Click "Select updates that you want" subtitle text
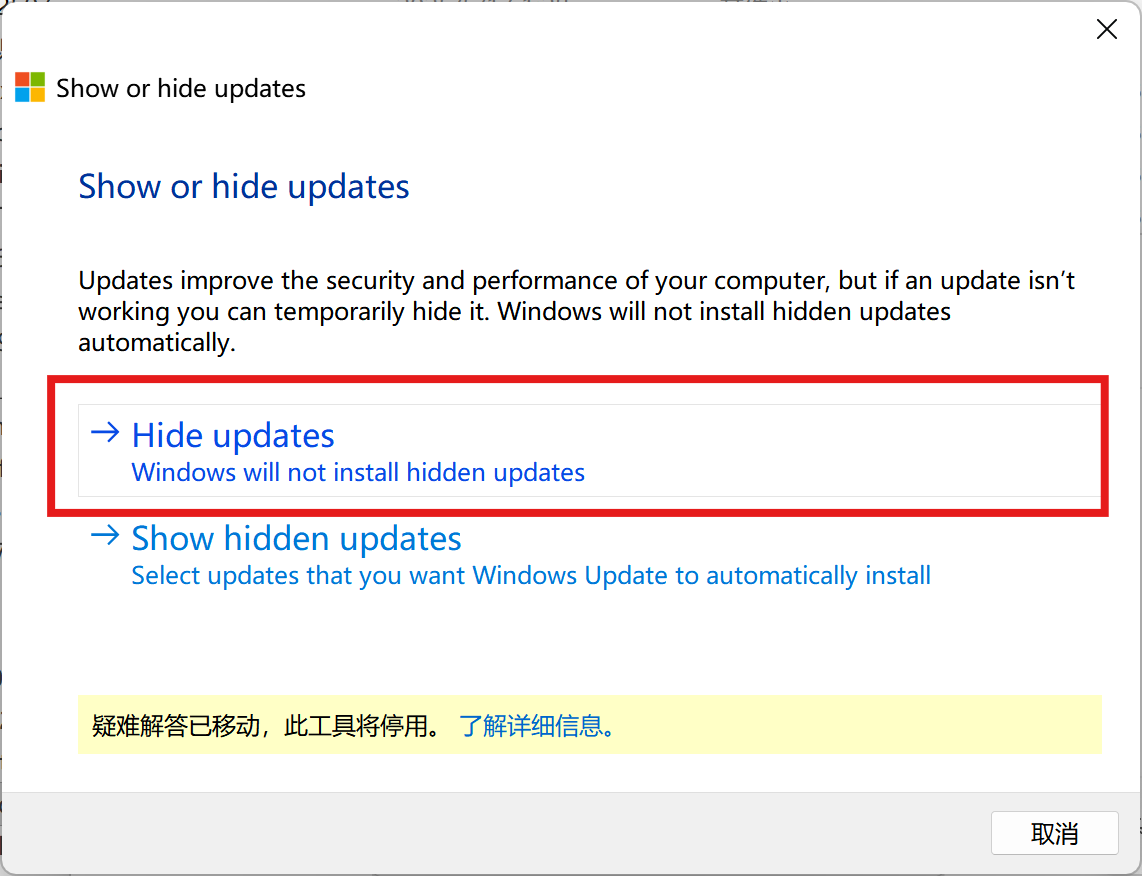This screenshot has width=1142, height=876. (x=531, y=576)
